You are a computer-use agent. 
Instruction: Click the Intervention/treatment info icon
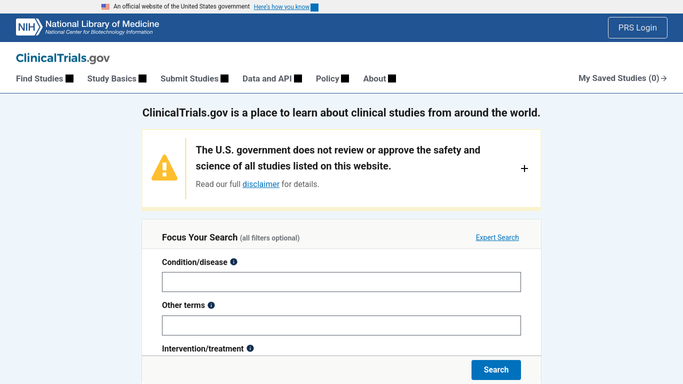[x=250, y=348]
